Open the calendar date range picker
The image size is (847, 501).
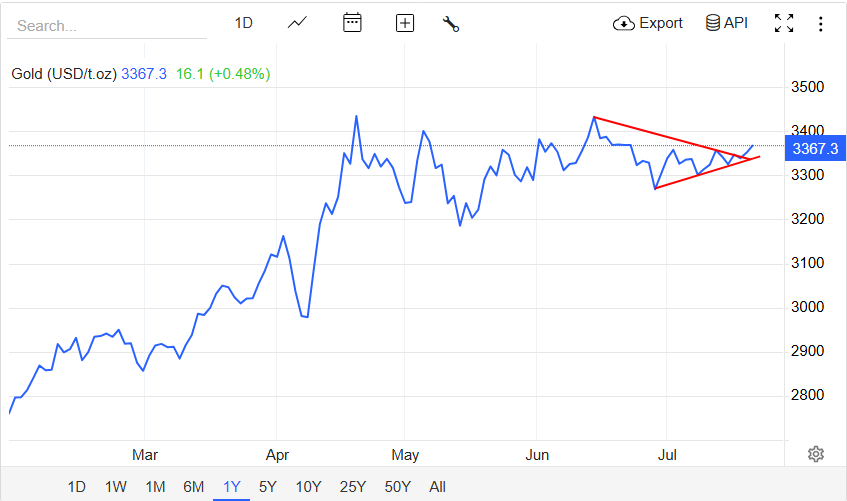pyautogui.click(x=352, y=23)
